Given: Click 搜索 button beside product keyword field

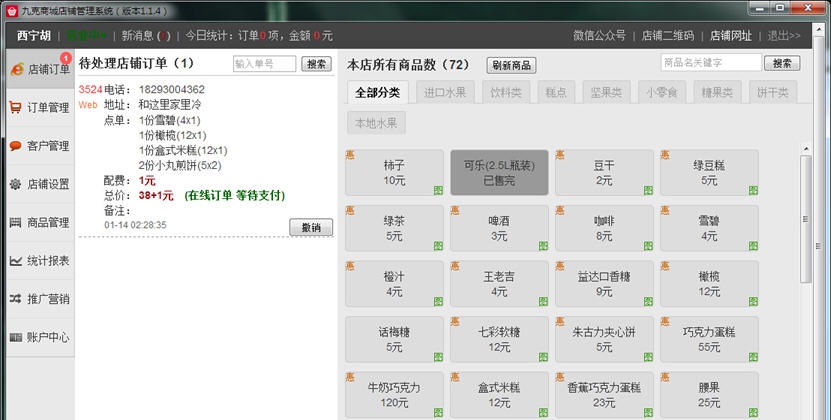Looking at the screenshot, I should [x=782, y=63].
